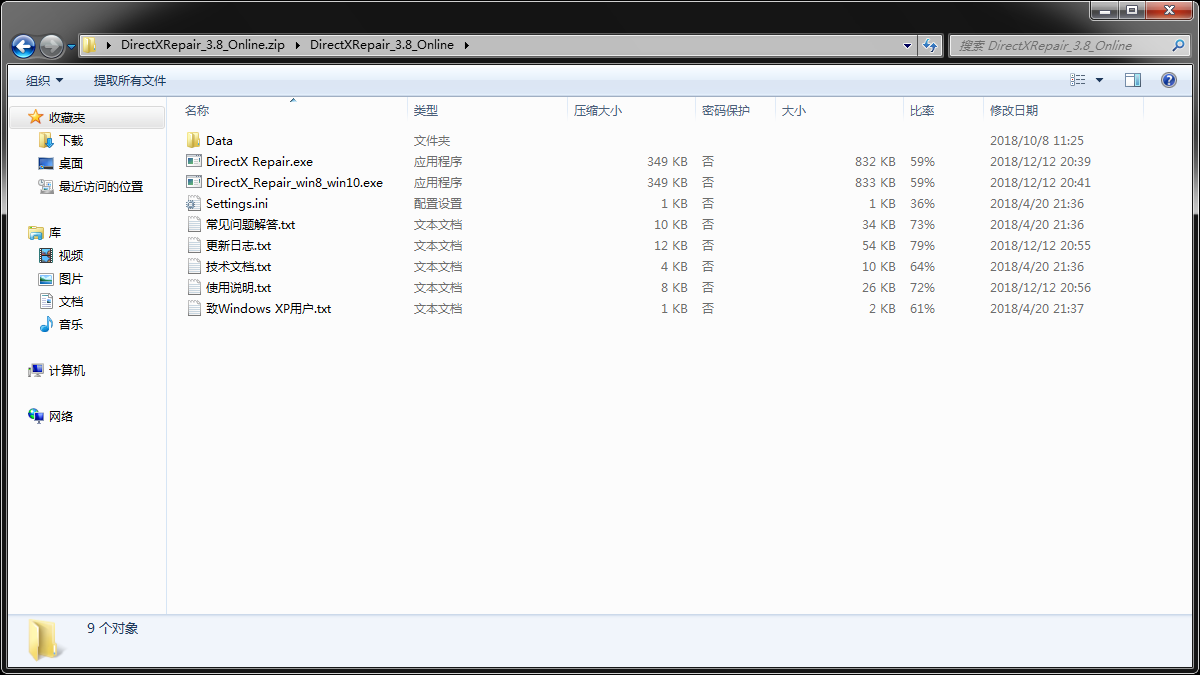Click the 79% ratio of 更新日志.txt
Image resolution: width=1200 pixels, height=675 pixels.
pos(922,246)
